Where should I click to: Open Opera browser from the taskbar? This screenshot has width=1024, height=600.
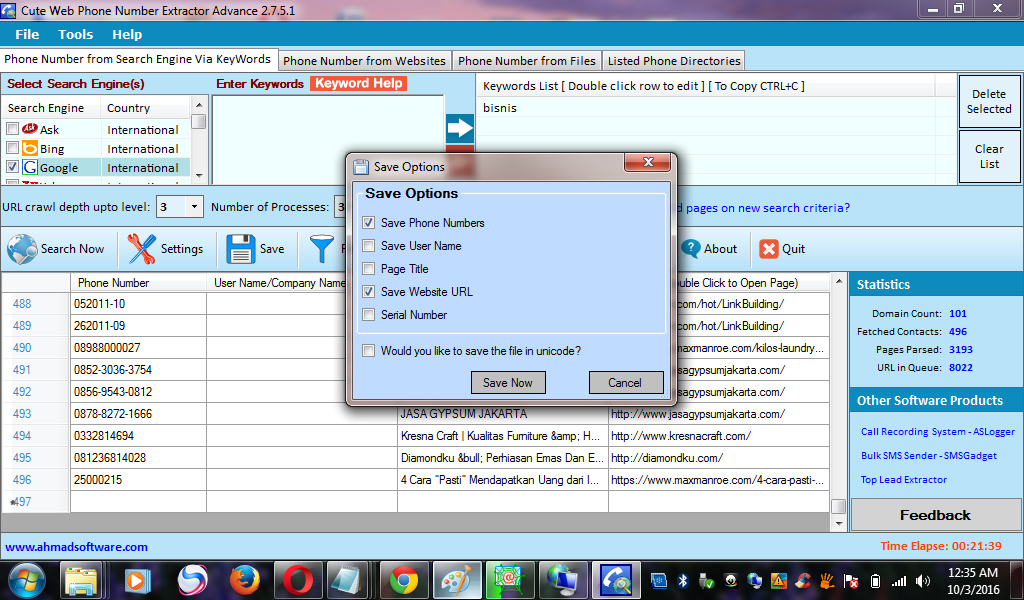point(297,580)
